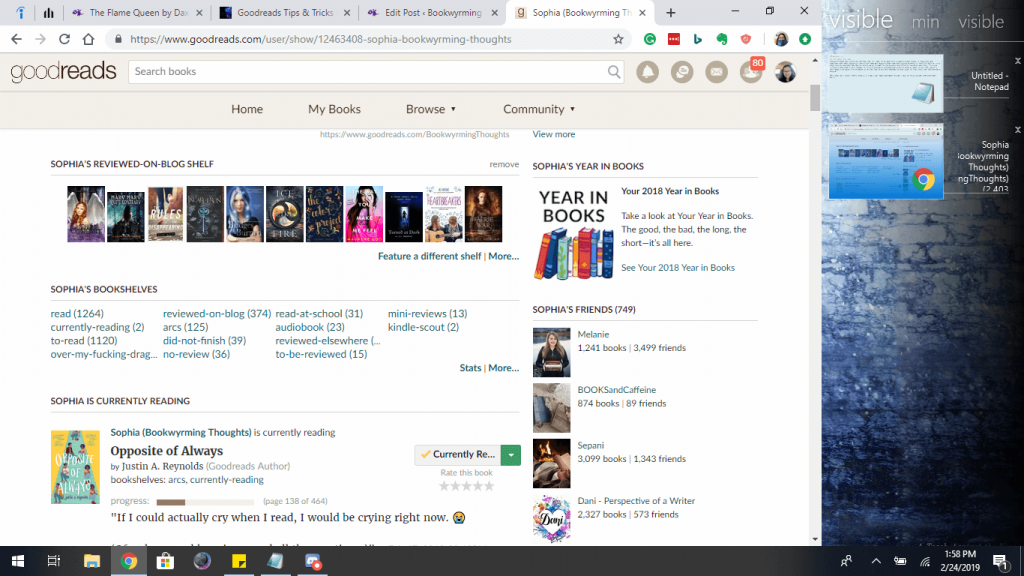Open the reviewed-on-blog (374) shelf link
1024x576 pixels.
coord(217,313)
